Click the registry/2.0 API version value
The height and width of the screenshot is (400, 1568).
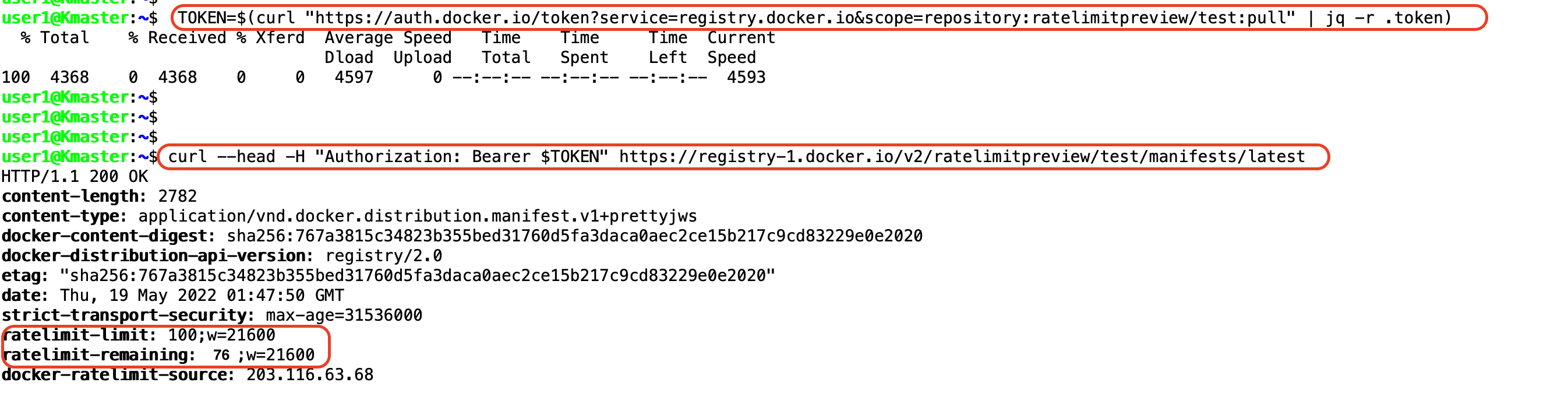(383, 256)
